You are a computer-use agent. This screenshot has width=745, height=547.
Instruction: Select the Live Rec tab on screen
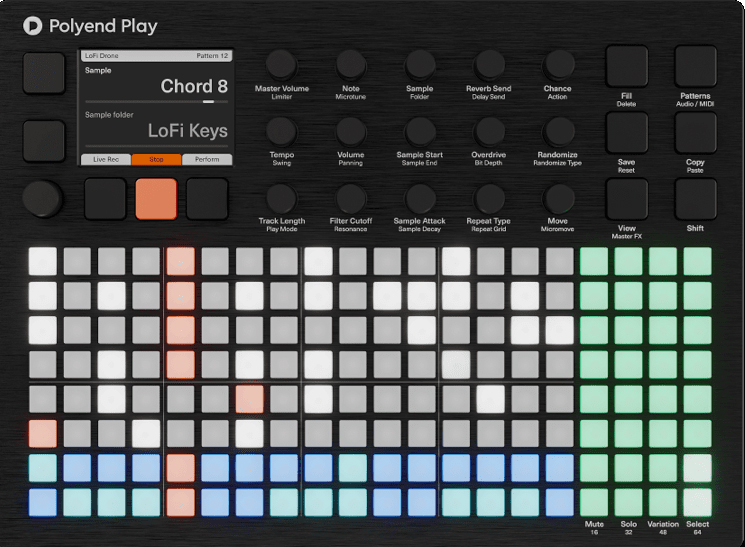pyautogui.click(x=105, y=159)
